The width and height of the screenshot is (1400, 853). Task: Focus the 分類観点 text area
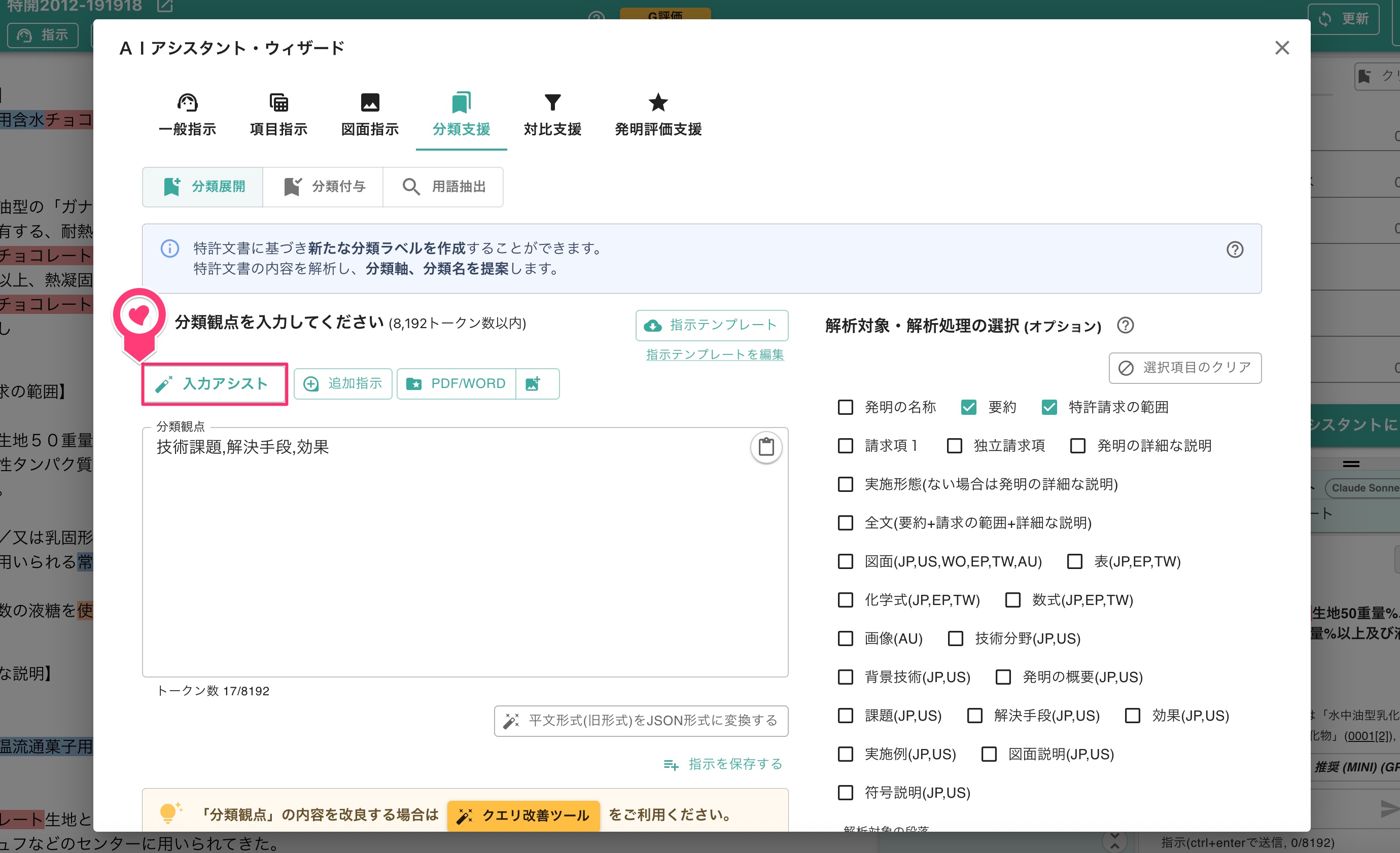coord(465,553)
